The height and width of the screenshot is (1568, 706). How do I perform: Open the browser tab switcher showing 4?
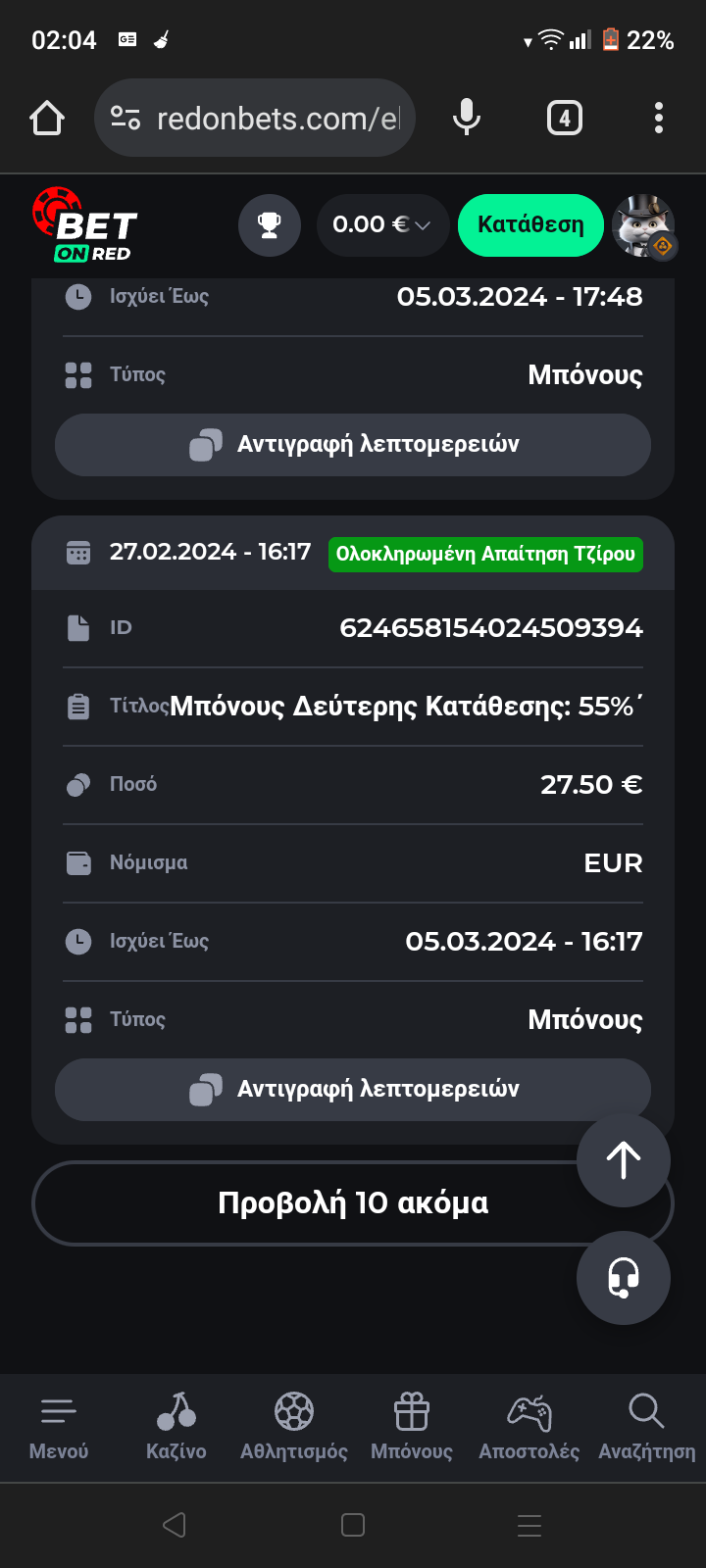[x=564, y=119]
